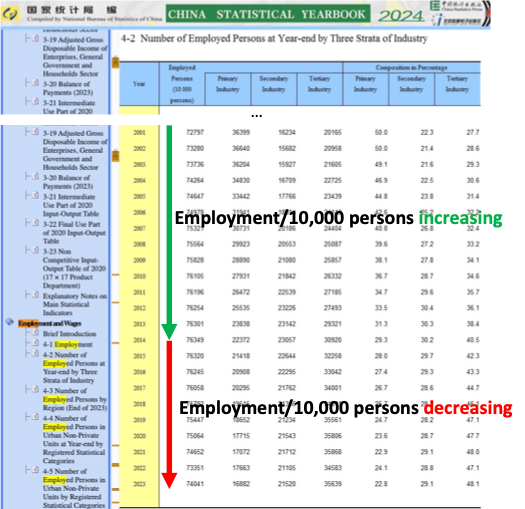Click the page icon of the 4-4 entry
The image size is (525, 509).
coord(36,417)
